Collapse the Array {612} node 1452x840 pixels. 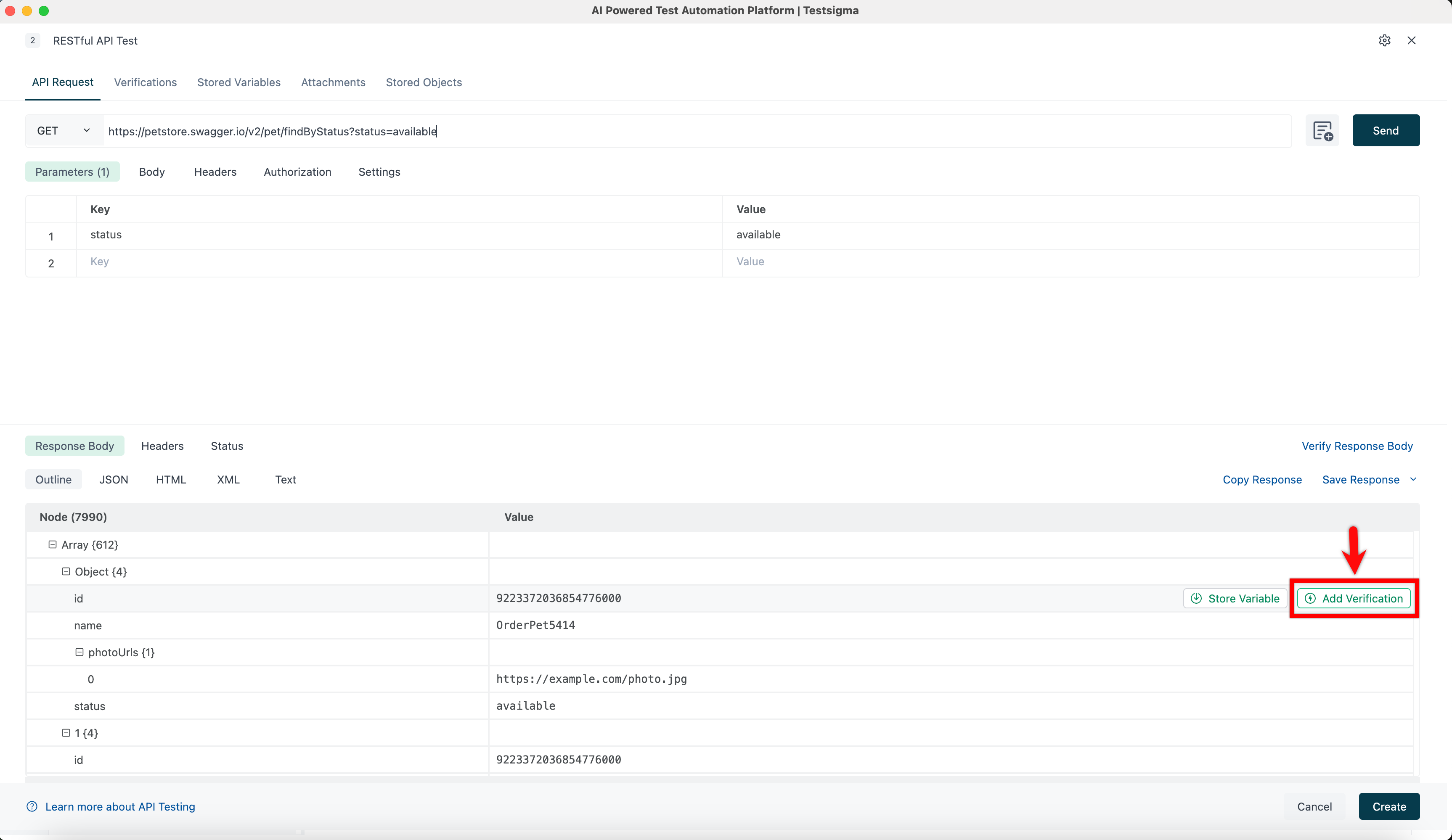(x=53, y=544)
